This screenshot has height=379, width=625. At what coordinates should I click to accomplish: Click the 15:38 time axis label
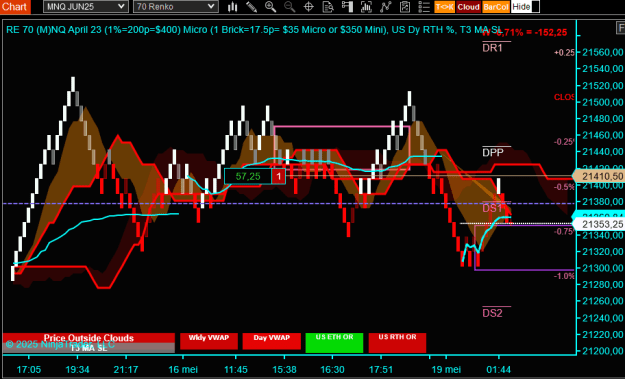point(285,369)
